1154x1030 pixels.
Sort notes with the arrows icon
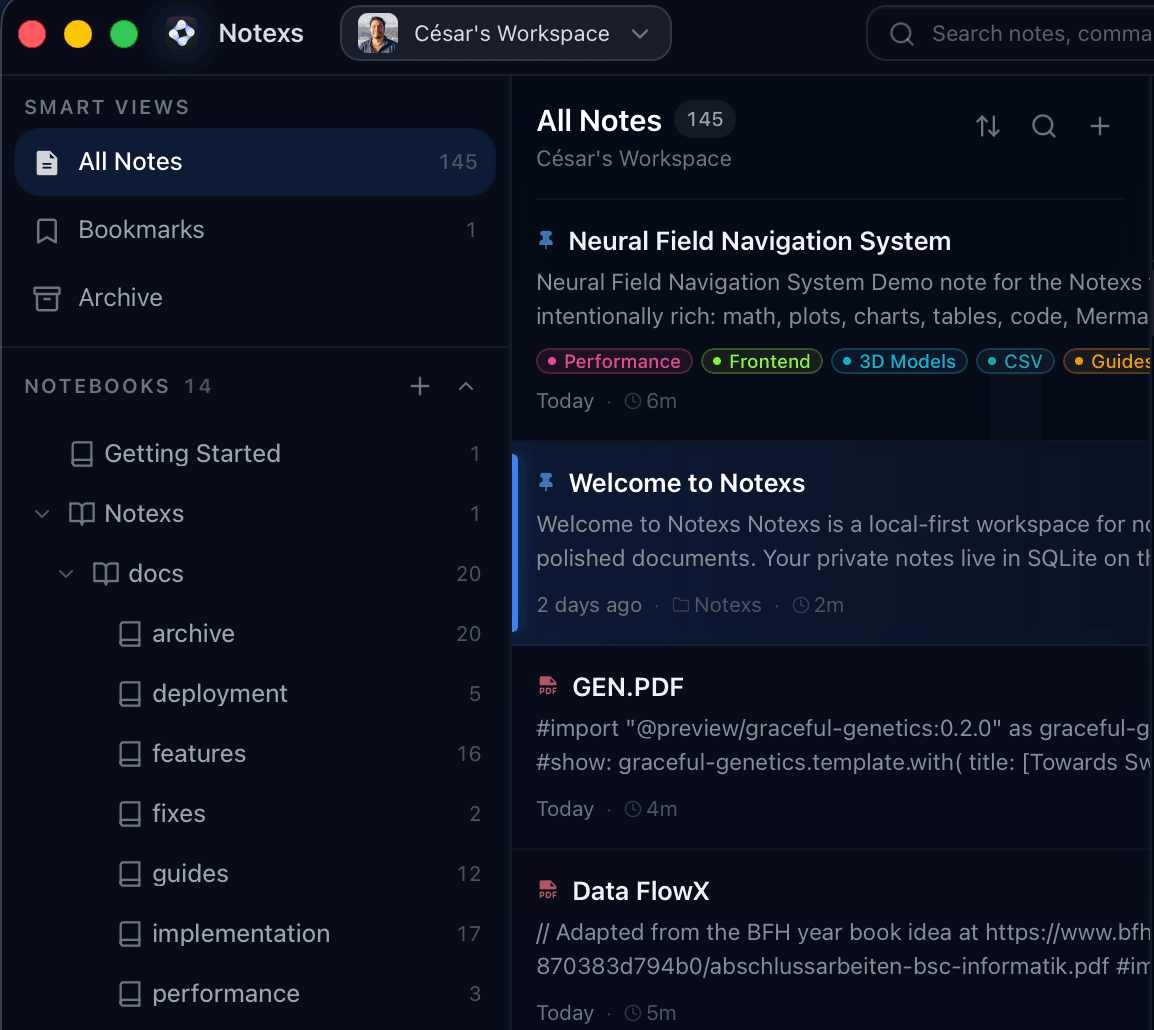pos(988,127)
